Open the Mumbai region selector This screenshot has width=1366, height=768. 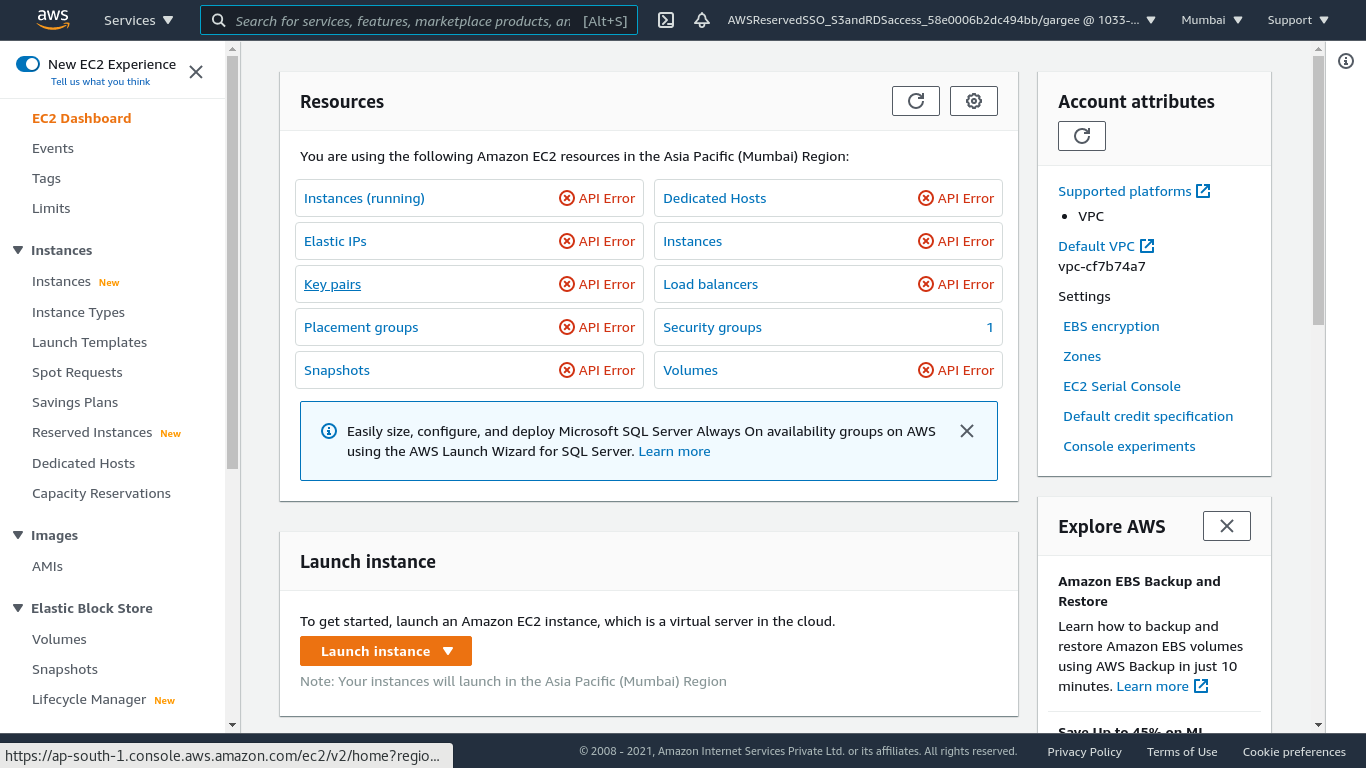coord(1211,20)
